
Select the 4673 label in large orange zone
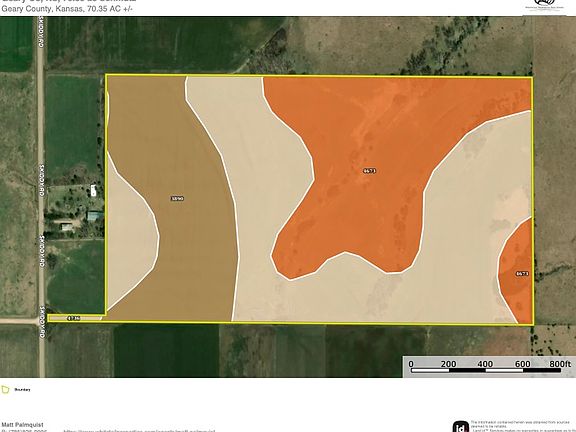(370, 171)
